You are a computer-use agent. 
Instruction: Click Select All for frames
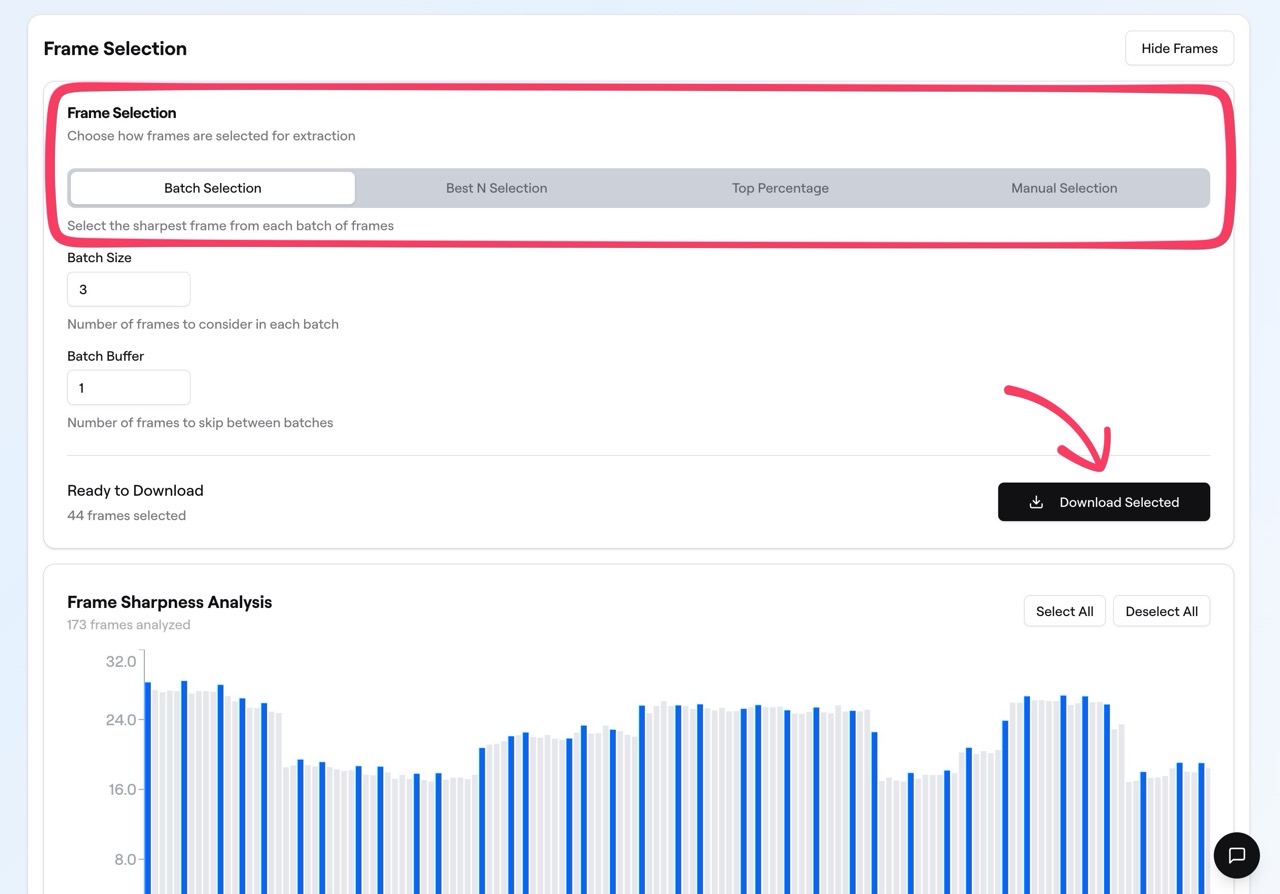pyautogui.click(x=1064, y=611)
